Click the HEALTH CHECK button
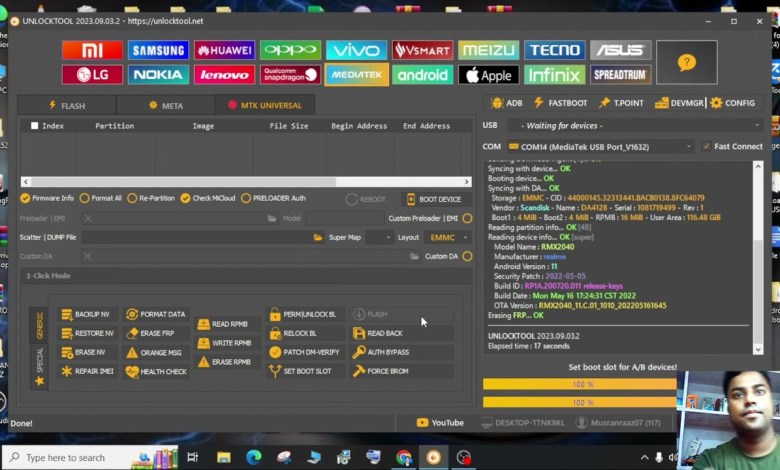780x470 pixels. (157, 371)
